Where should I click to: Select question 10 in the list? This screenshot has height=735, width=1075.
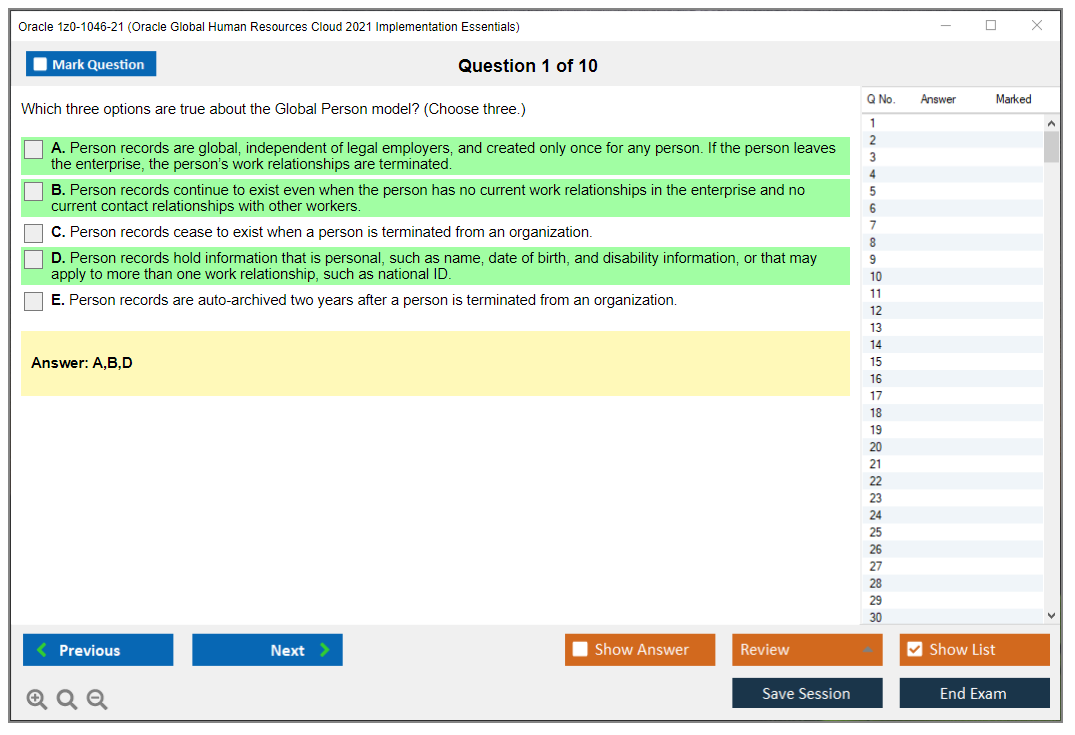pos(952,277)
